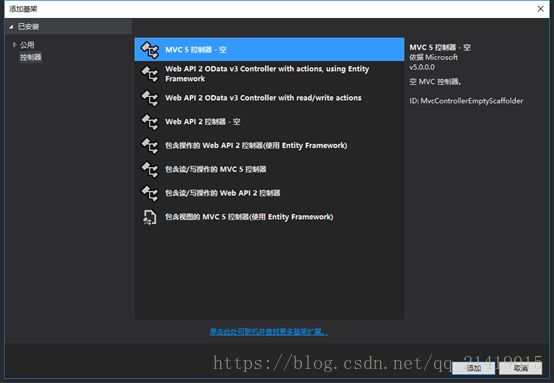554x383 pixels.
Task: Choose 包含操作的 Web API 2 控制器(使用 Entity Framework)
Action: (x=269, y=146)
